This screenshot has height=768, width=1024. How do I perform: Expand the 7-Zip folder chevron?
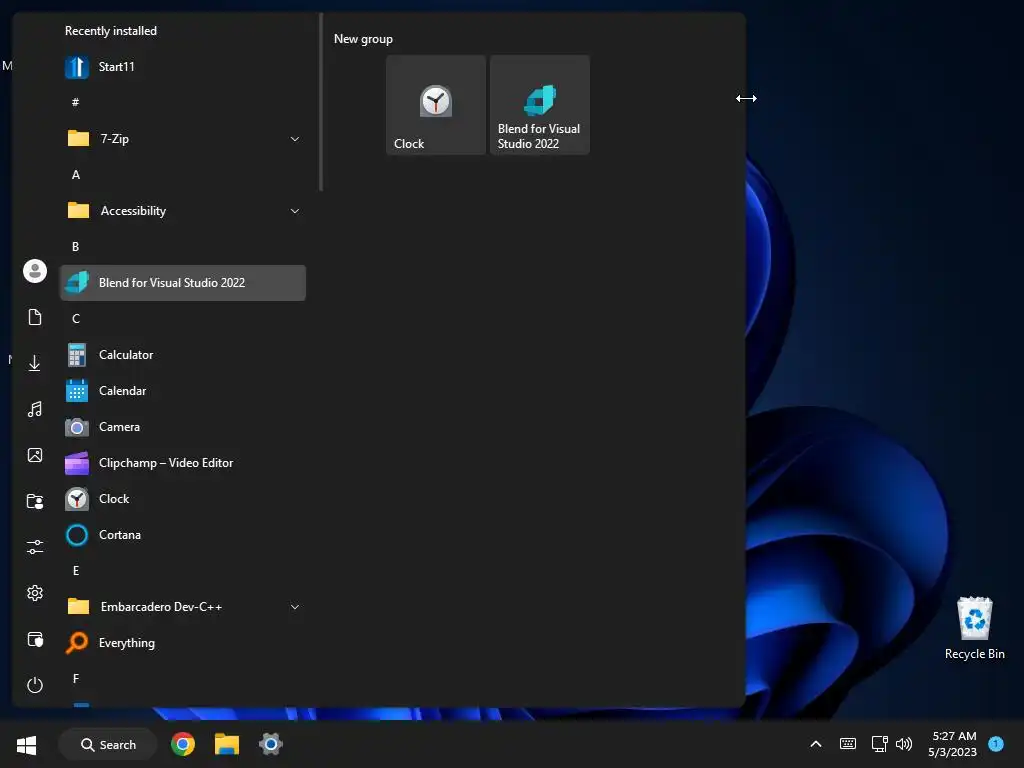point(295,139)
